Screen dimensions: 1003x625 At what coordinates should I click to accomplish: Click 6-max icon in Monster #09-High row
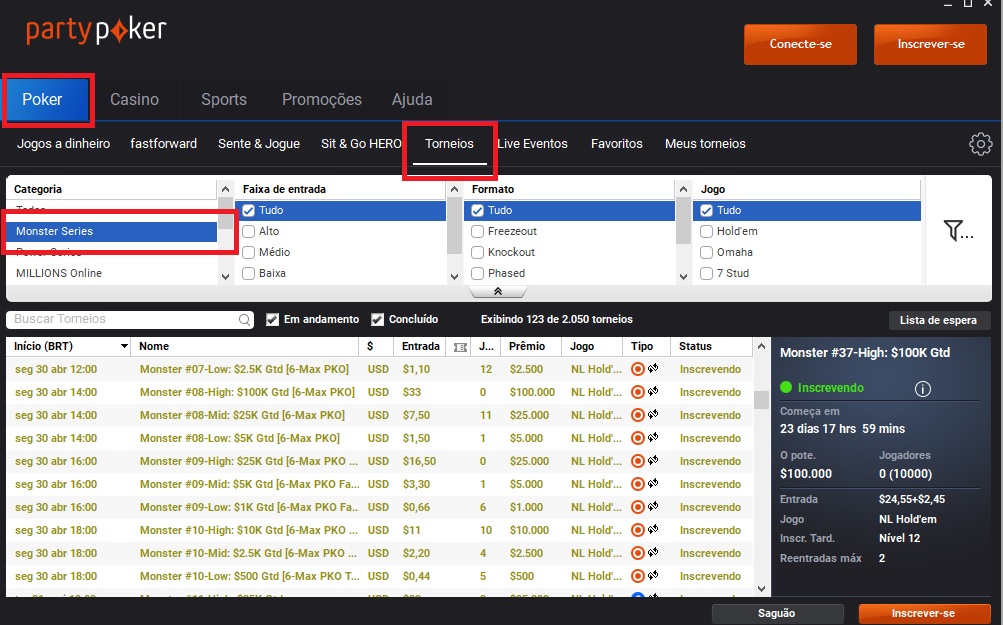pyautogui.click(x=653, y=461)
